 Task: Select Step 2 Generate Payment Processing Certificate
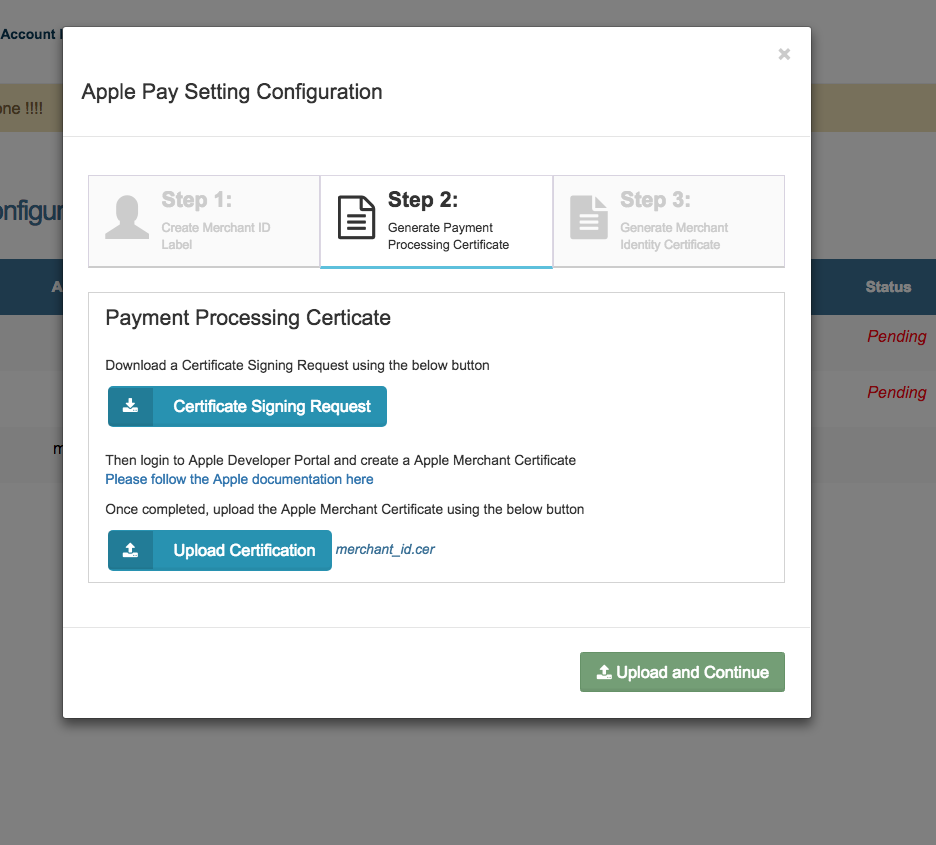coord(436,221)
